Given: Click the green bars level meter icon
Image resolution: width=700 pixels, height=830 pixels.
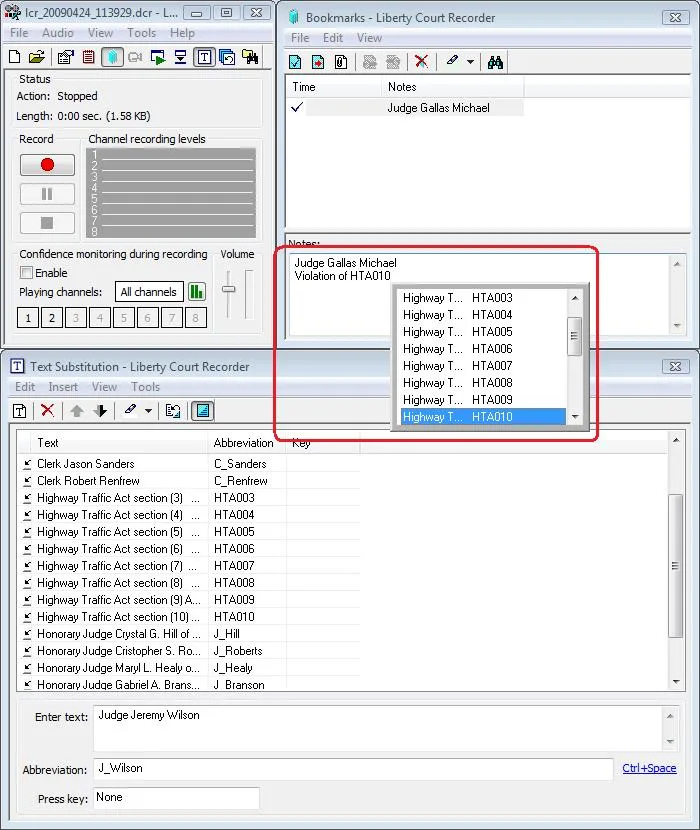Looking at the screenshot, I should [196, 291].
